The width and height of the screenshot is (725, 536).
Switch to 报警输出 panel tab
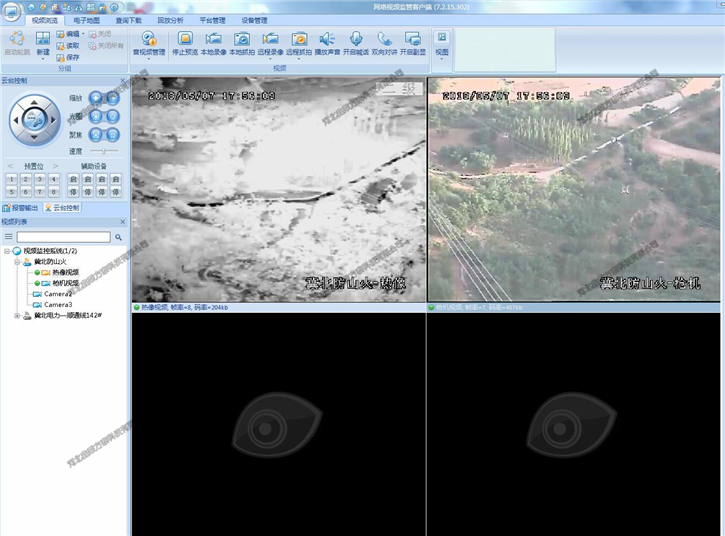pos(21,207)
